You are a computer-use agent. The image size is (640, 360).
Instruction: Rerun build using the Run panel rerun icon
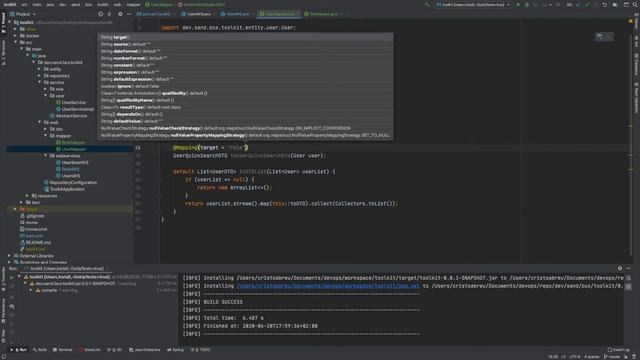click(12, 278)
